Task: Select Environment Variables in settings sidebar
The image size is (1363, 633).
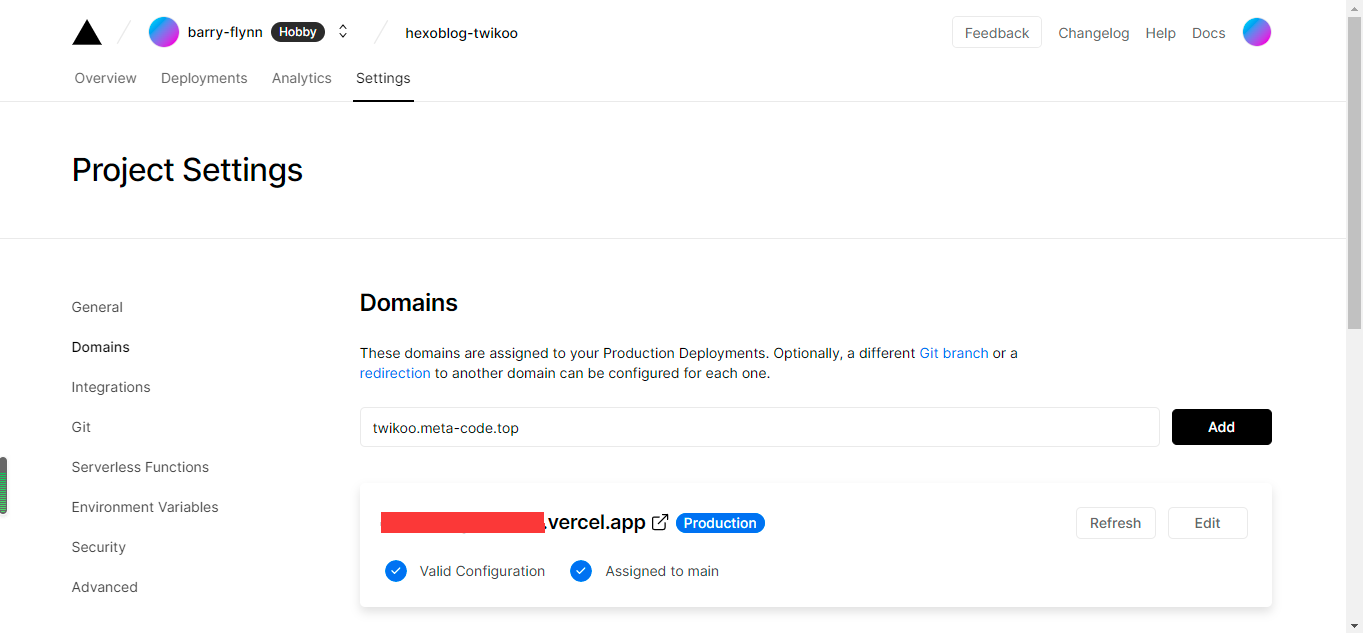Action: [145, 507]
